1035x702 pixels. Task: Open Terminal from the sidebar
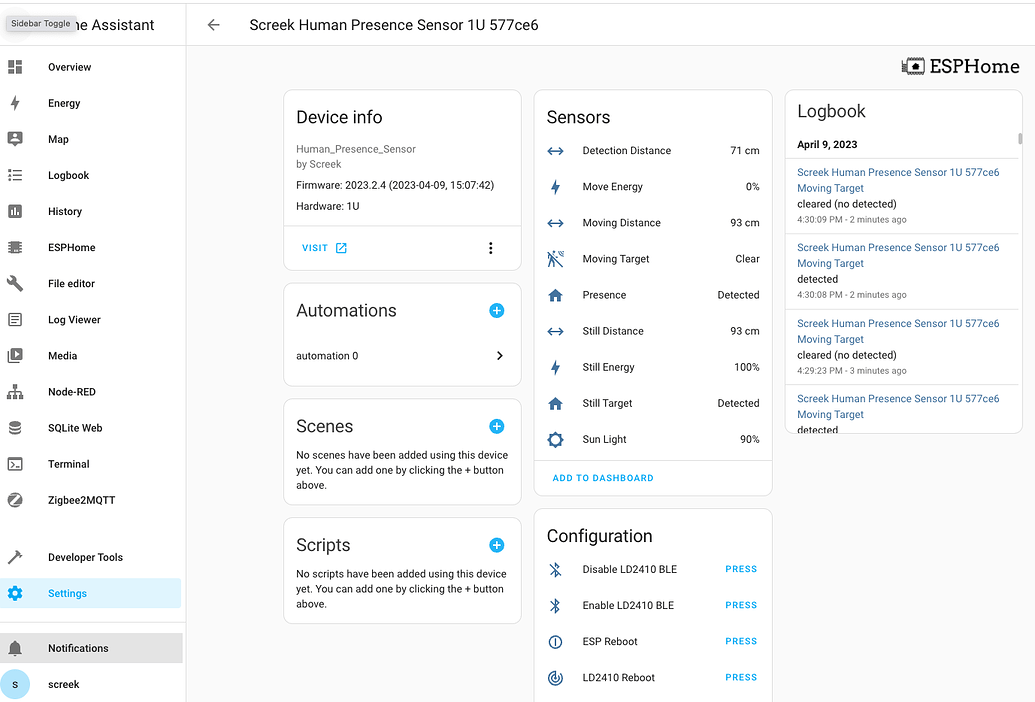pos(68,464)
